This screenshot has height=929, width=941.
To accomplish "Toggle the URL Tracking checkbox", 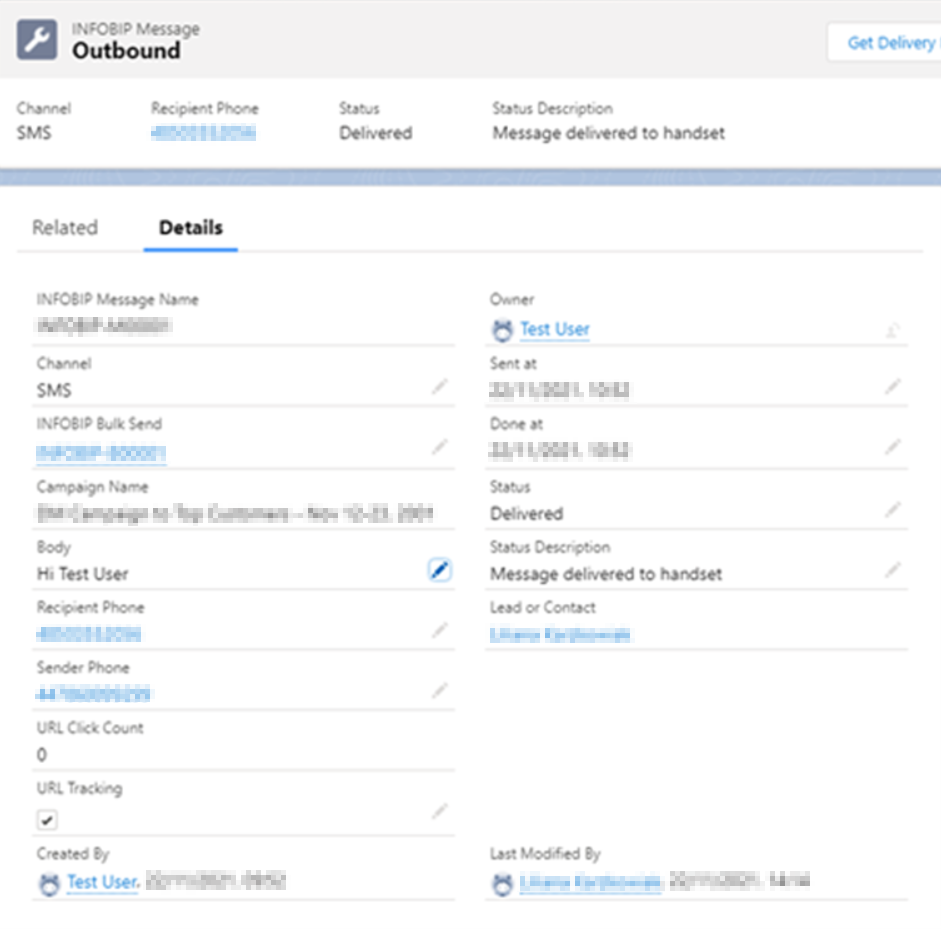I will [47, 820].
